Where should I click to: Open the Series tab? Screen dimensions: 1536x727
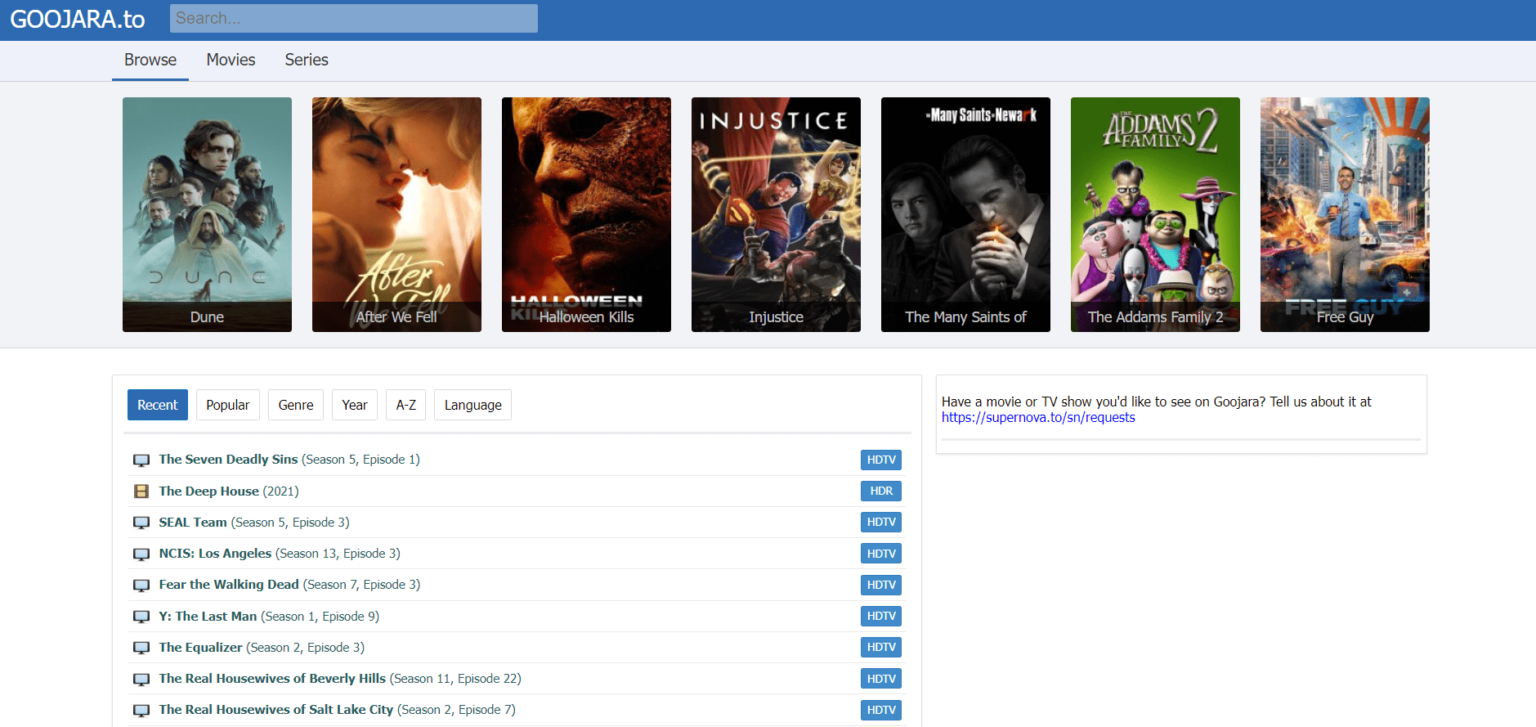click(307, 60)
